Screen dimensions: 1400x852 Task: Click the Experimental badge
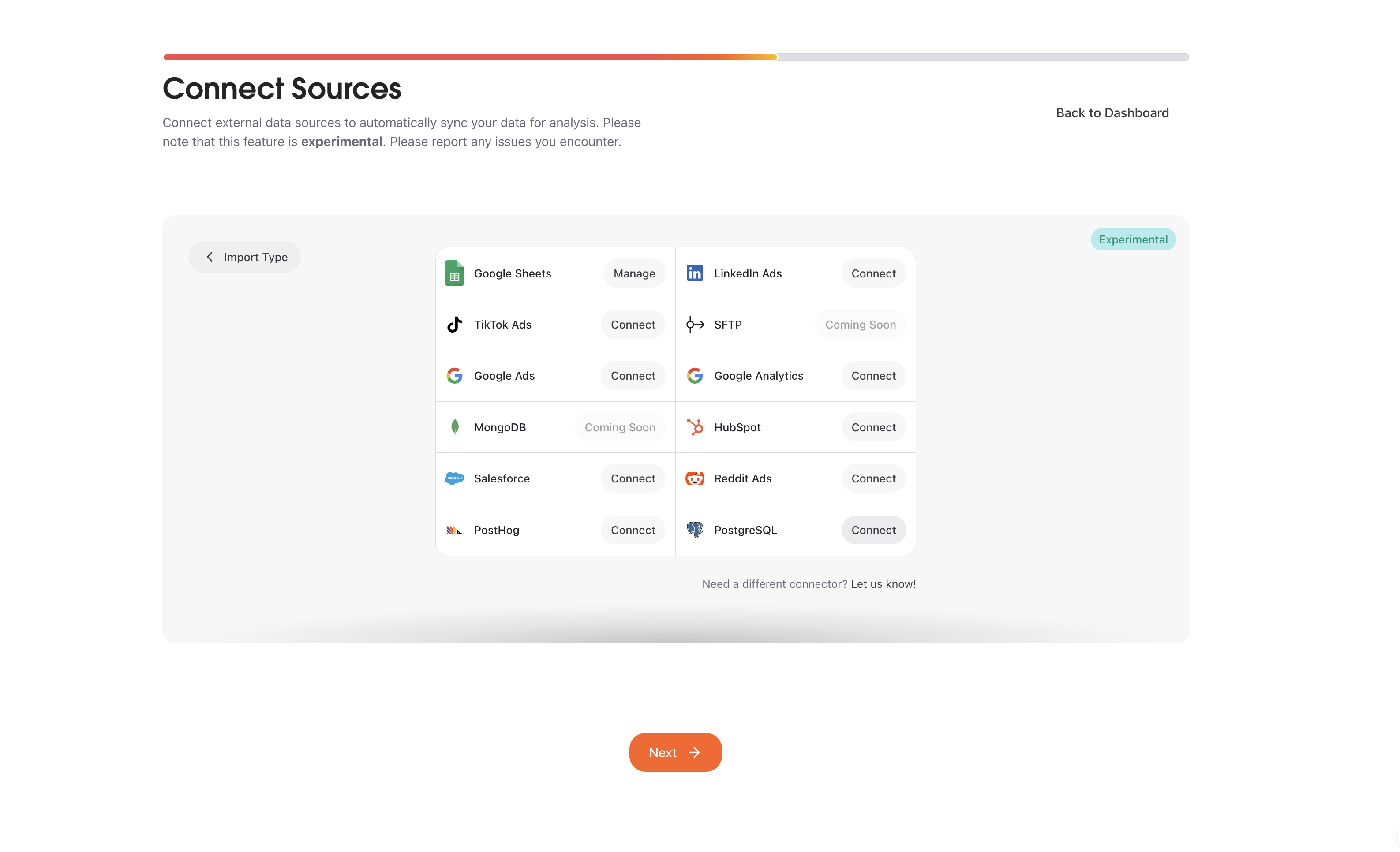1132,239
